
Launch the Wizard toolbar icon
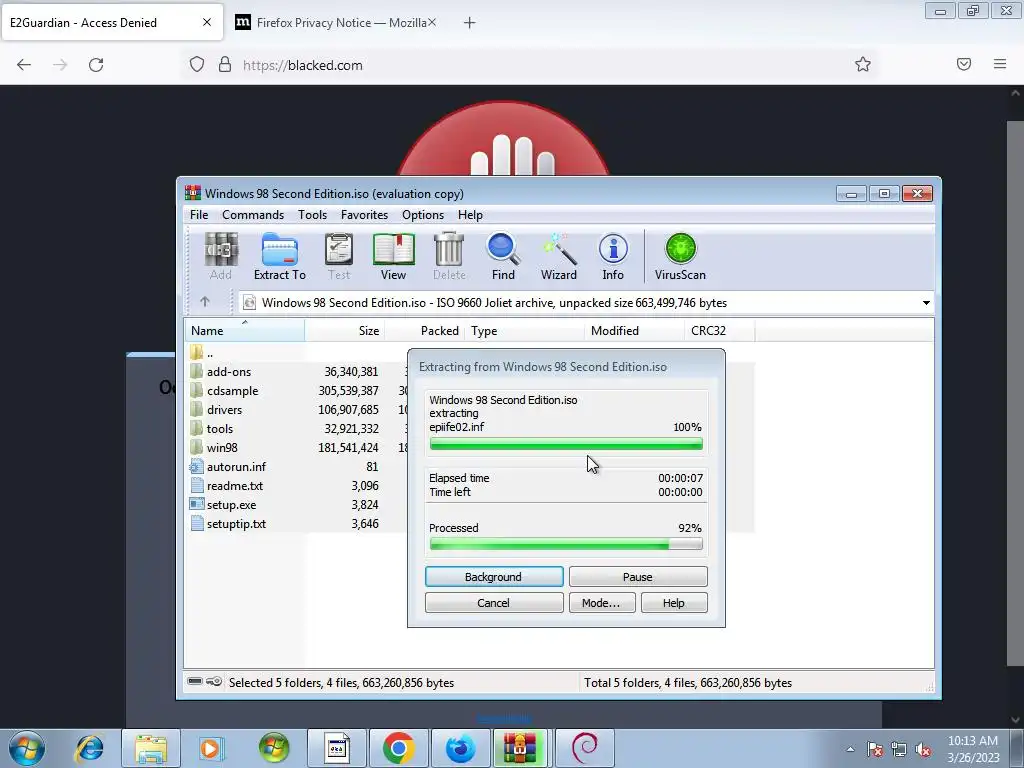tap(558, 257)
